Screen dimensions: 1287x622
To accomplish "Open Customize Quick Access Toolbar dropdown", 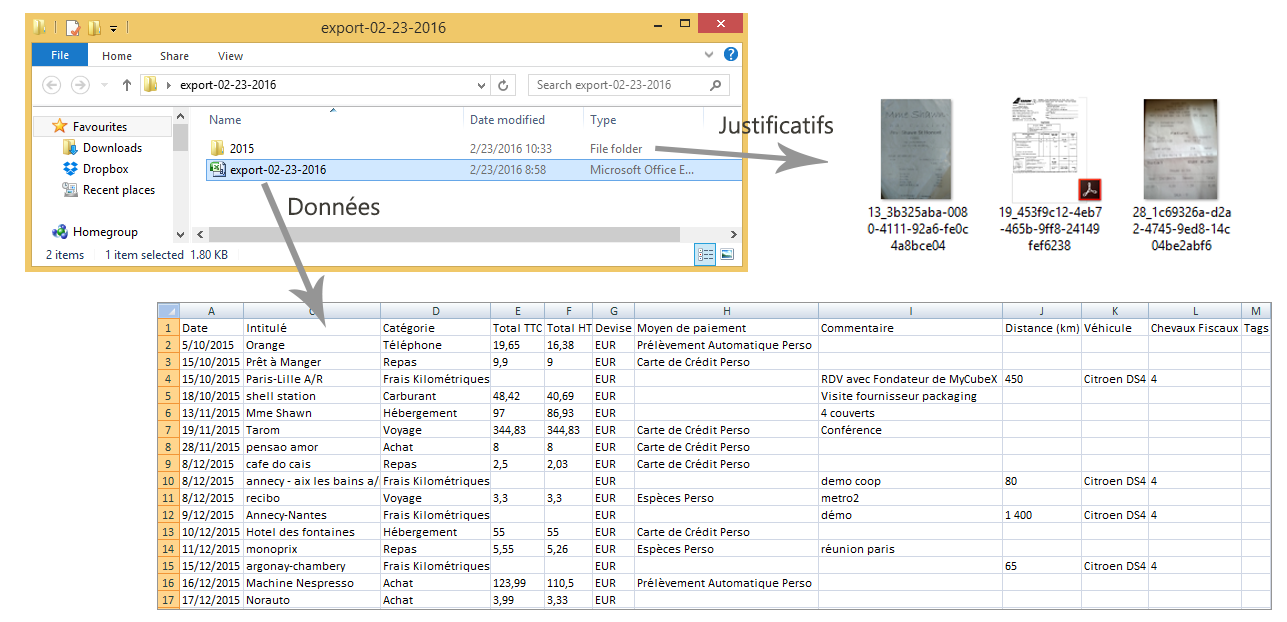I will click(x=113, y=29).
